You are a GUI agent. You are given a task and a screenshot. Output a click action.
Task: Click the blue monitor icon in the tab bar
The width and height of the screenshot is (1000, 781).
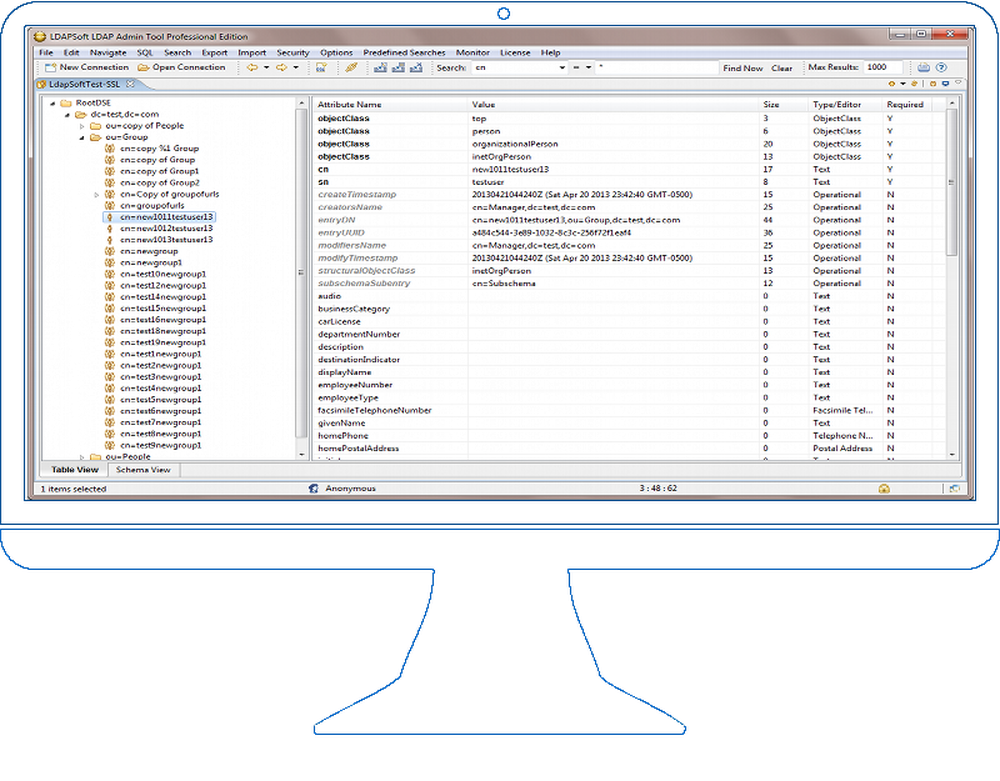point(945,84)
